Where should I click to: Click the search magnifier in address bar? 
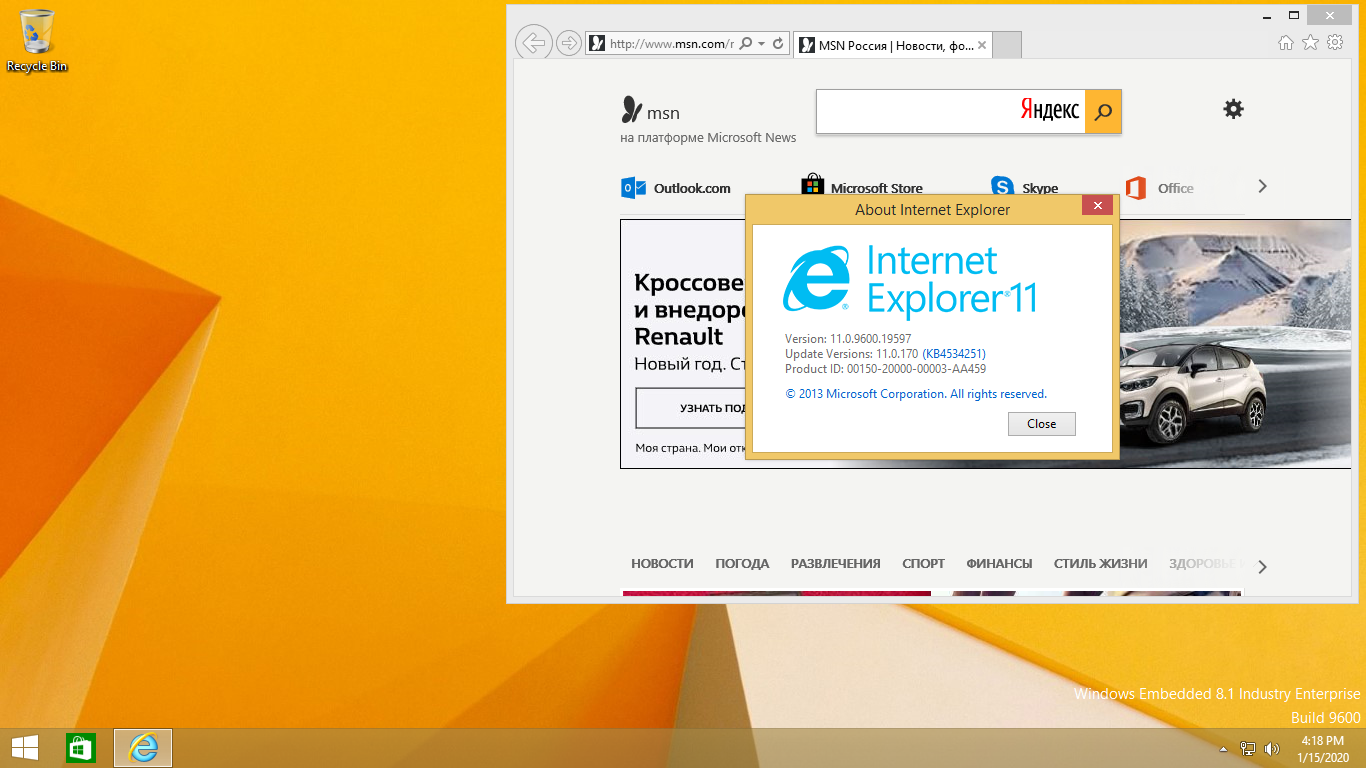tap(745, 44)
